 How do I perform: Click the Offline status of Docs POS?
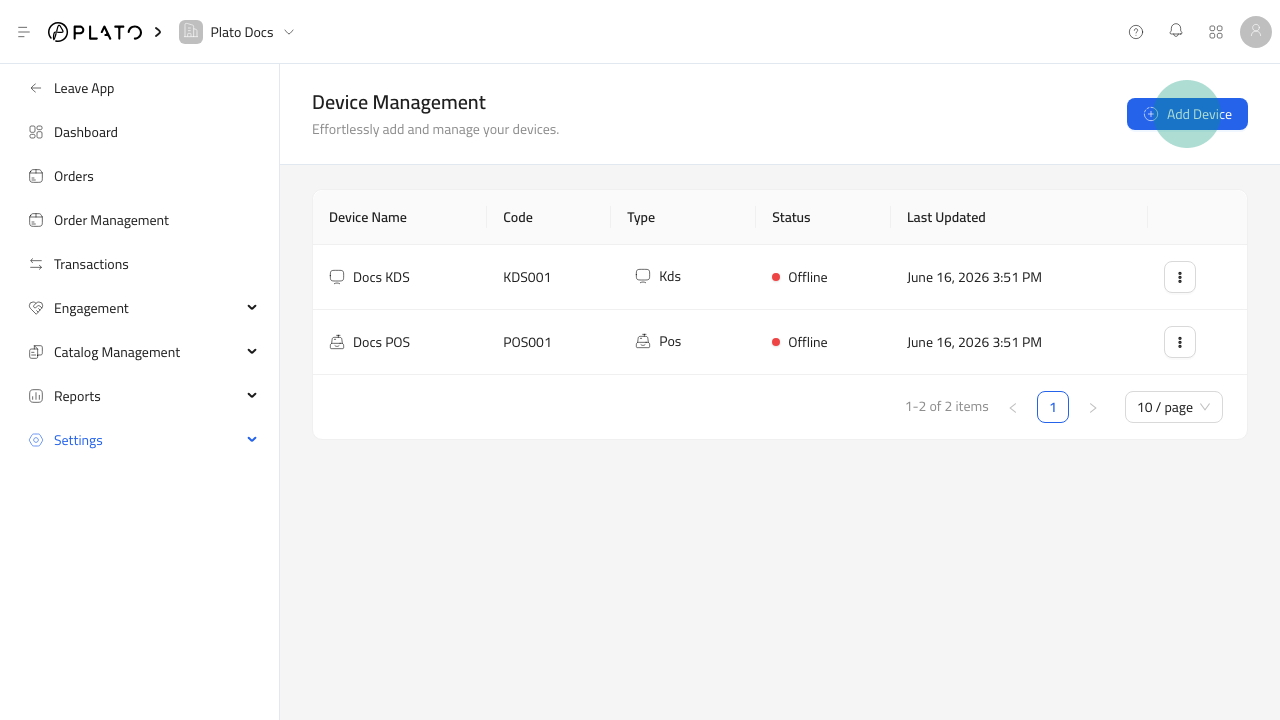point(800,342)
